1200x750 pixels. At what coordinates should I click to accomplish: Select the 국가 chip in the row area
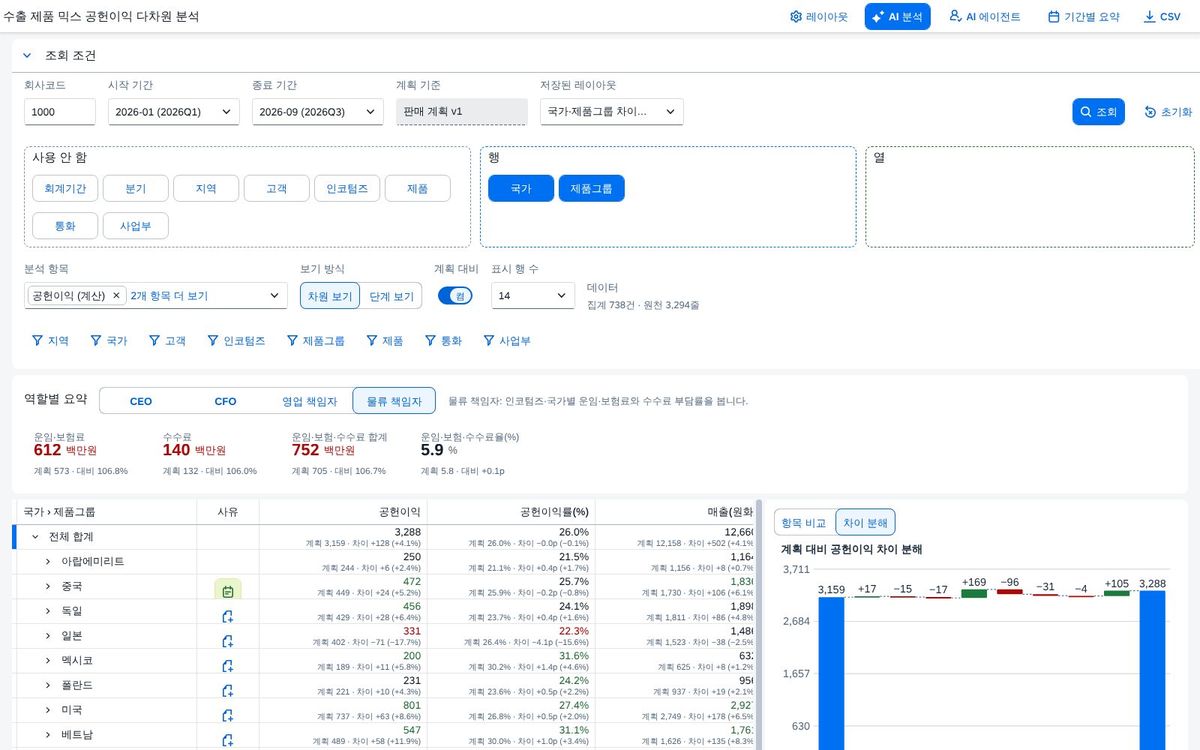coord(521,188)
